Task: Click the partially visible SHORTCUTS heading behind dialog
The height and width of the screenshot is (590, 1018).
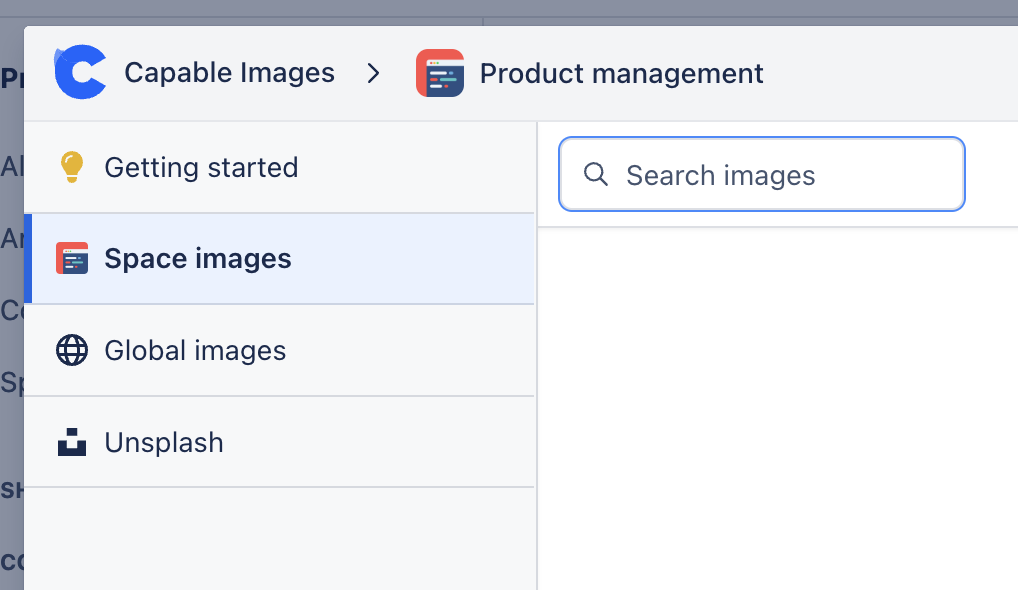Action: (10, 490)
